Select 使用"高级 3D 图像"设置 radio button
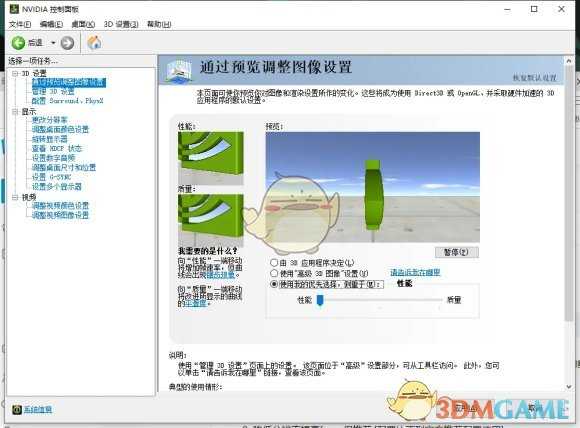 [x=274, y=273]
